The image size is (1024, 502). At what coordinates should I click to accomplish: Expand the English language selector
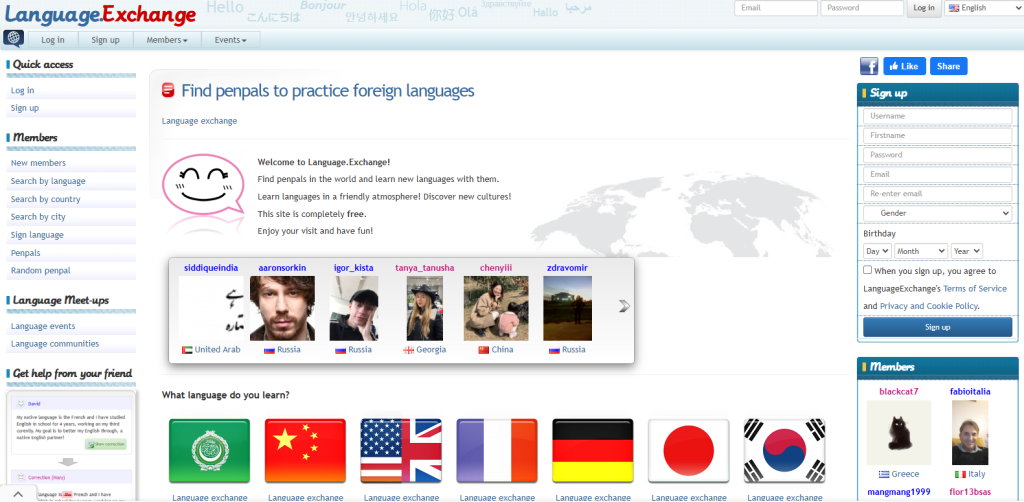click(980, 8)
